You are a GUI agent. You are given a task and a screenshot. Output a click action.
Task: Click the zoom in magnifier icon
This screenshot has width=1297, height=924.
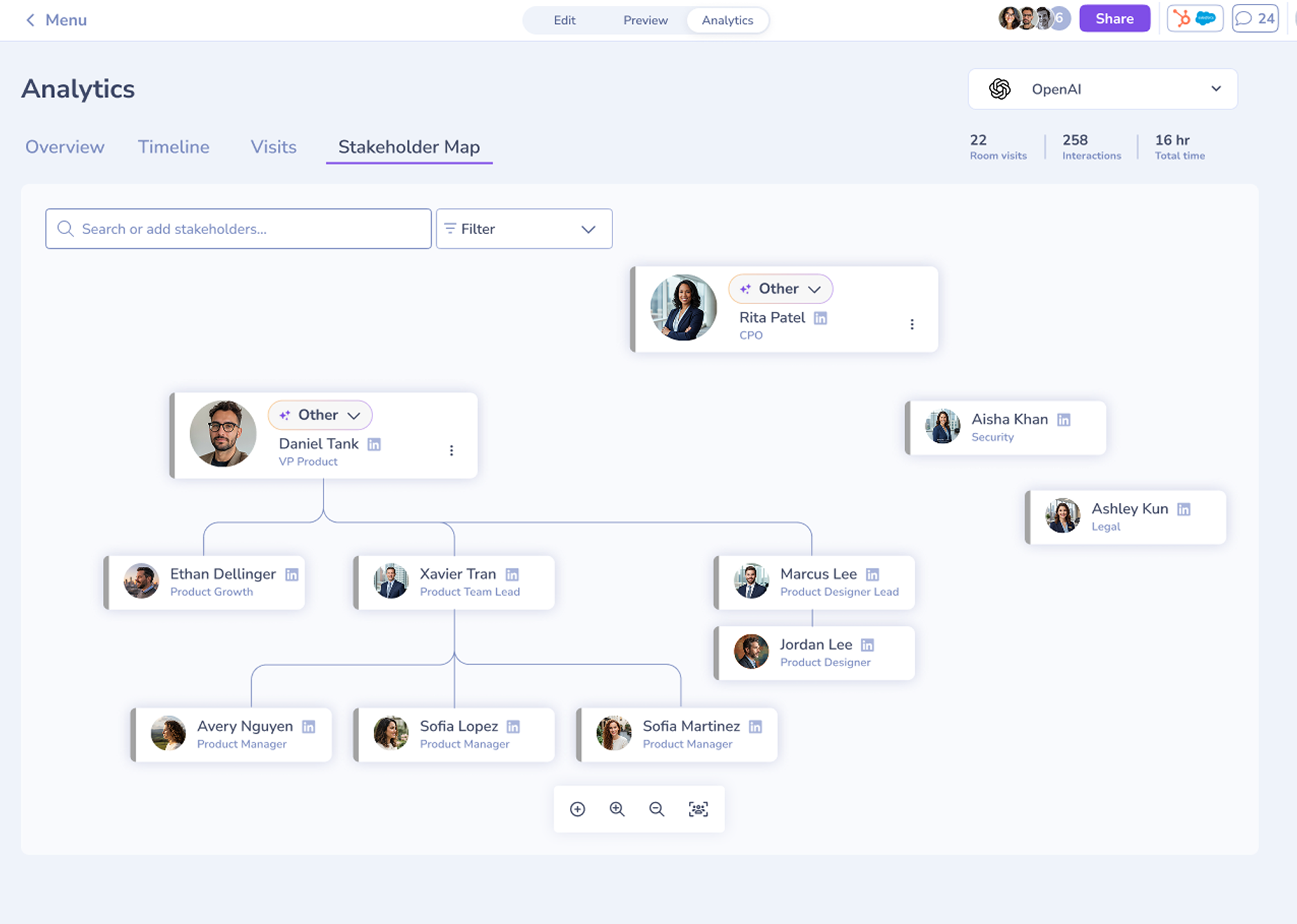click(617, 809)
